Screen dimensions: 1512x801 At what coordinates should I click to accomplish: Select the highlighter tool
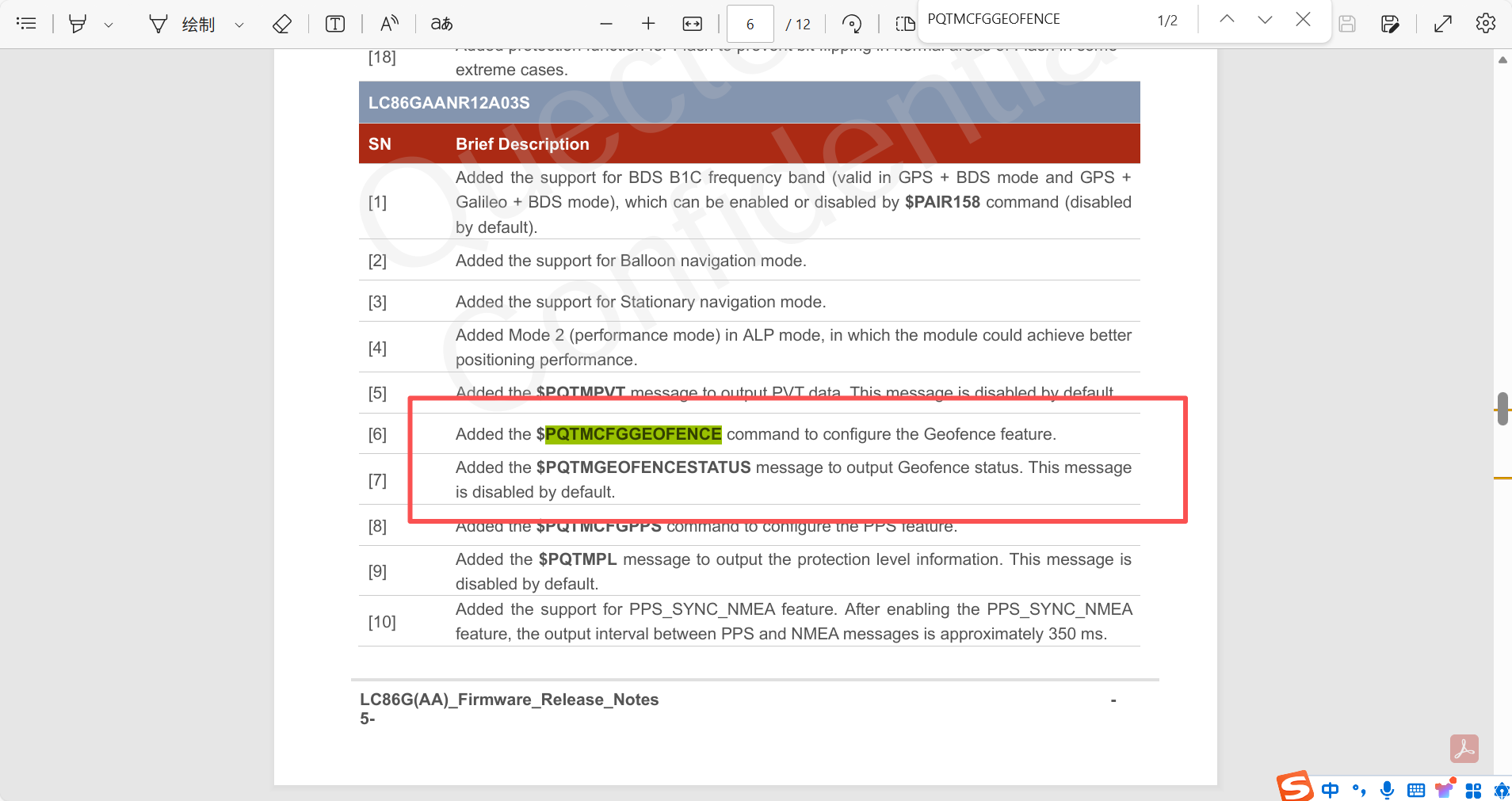click(x=77, y=24)
